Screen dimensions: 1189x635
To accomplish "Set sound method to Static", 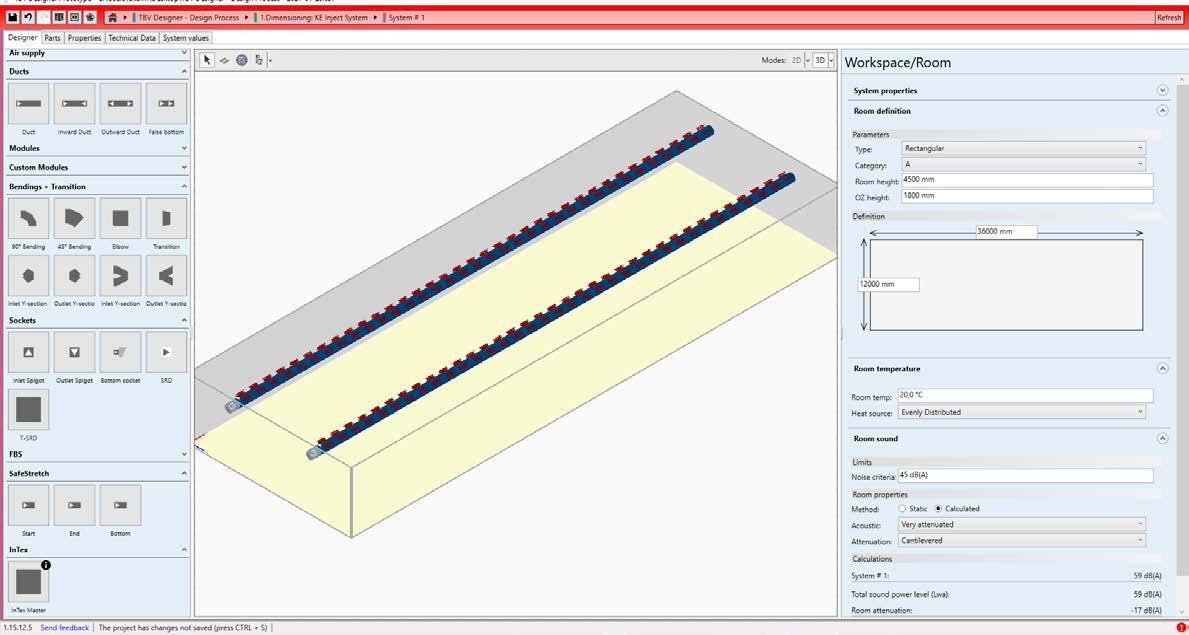I will pyautogui.click(x=902, y=508).
